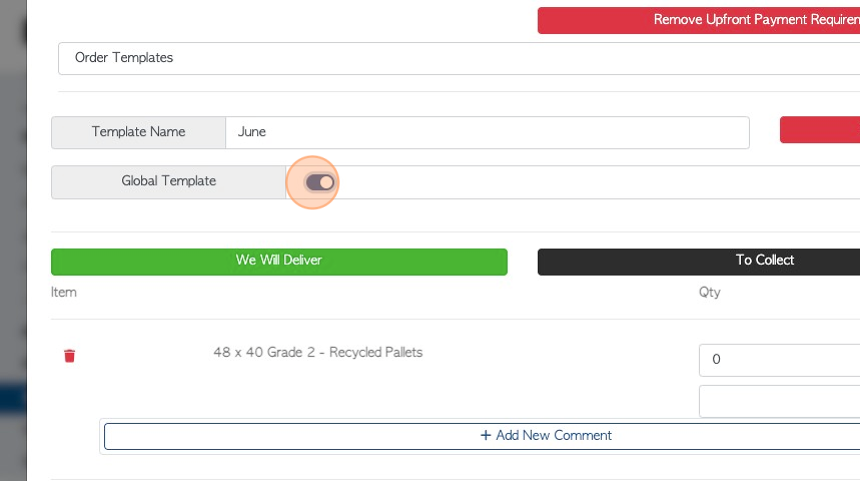Image resolution: width=860 pixels, height=481 pixels.
Task: Focus the Qty input showing 0
Action: [x=780, y=360]
